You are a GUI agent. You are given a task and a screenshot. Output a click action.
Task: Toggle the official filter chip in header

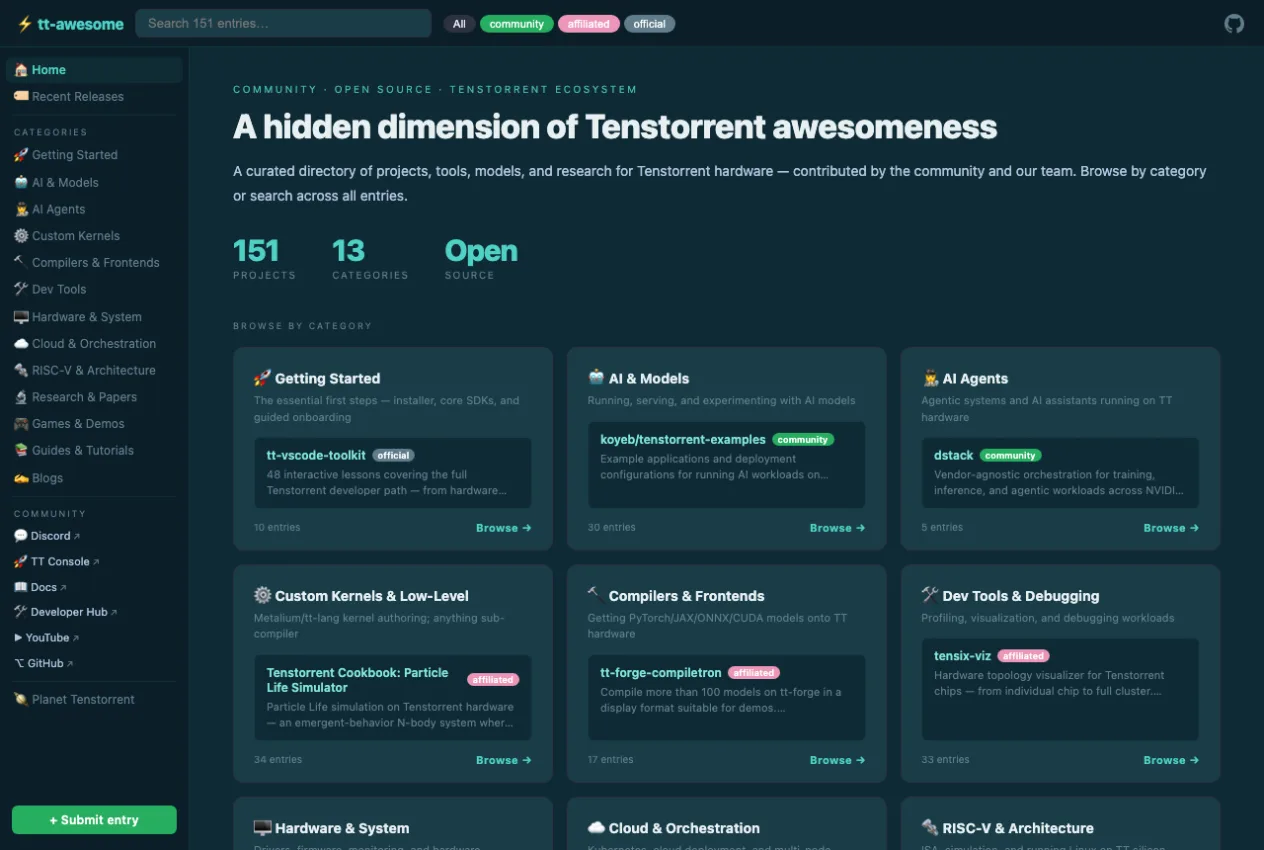point(650,24)
